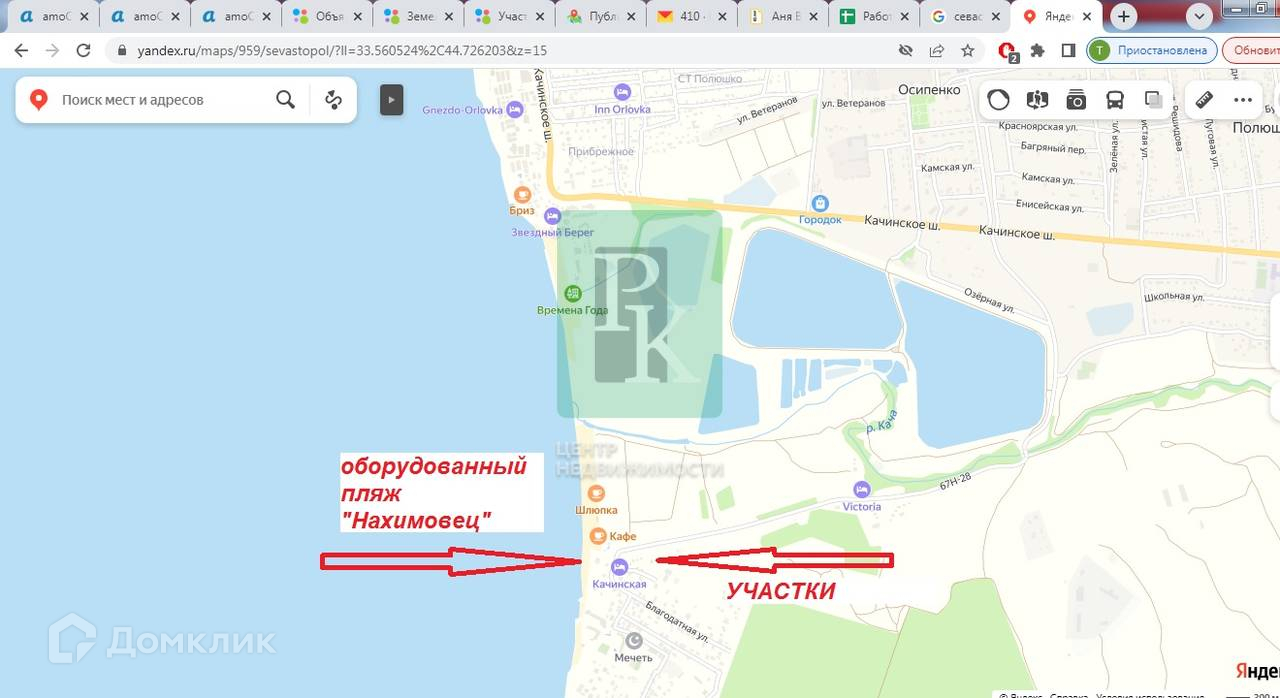
Task: Open the three-dots more tools menu
Action: (1243, 99)
